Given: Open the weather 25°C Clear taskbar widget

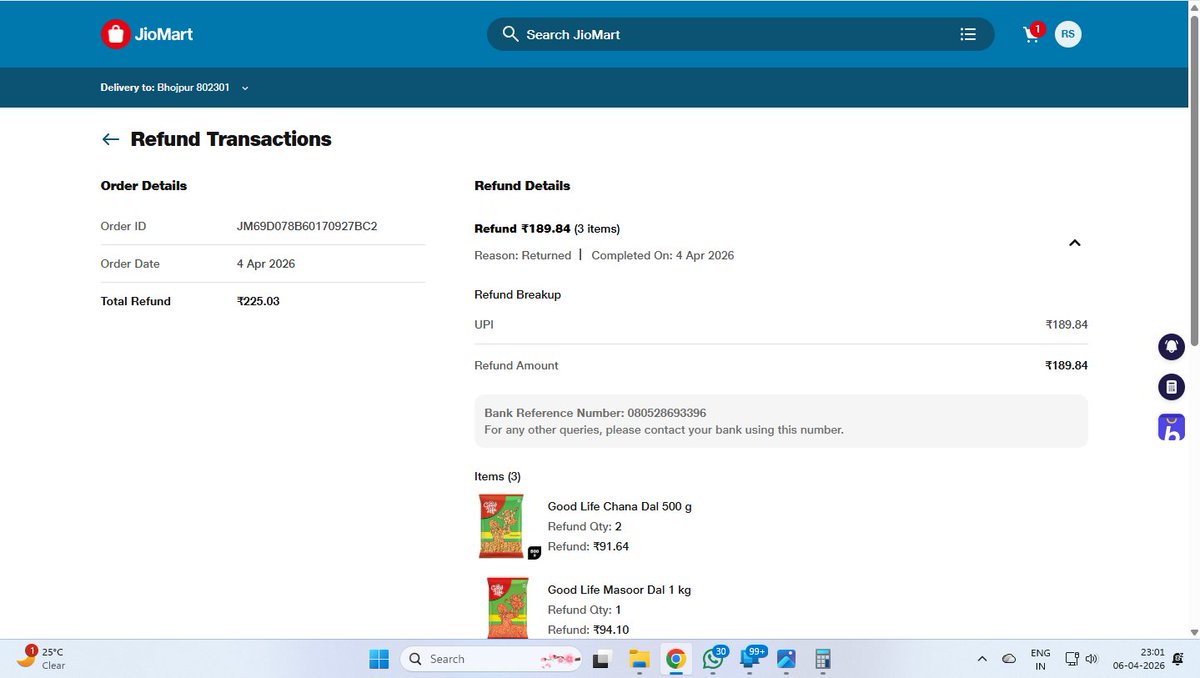Looking at the screenshot, I should (x=40, y=658).
